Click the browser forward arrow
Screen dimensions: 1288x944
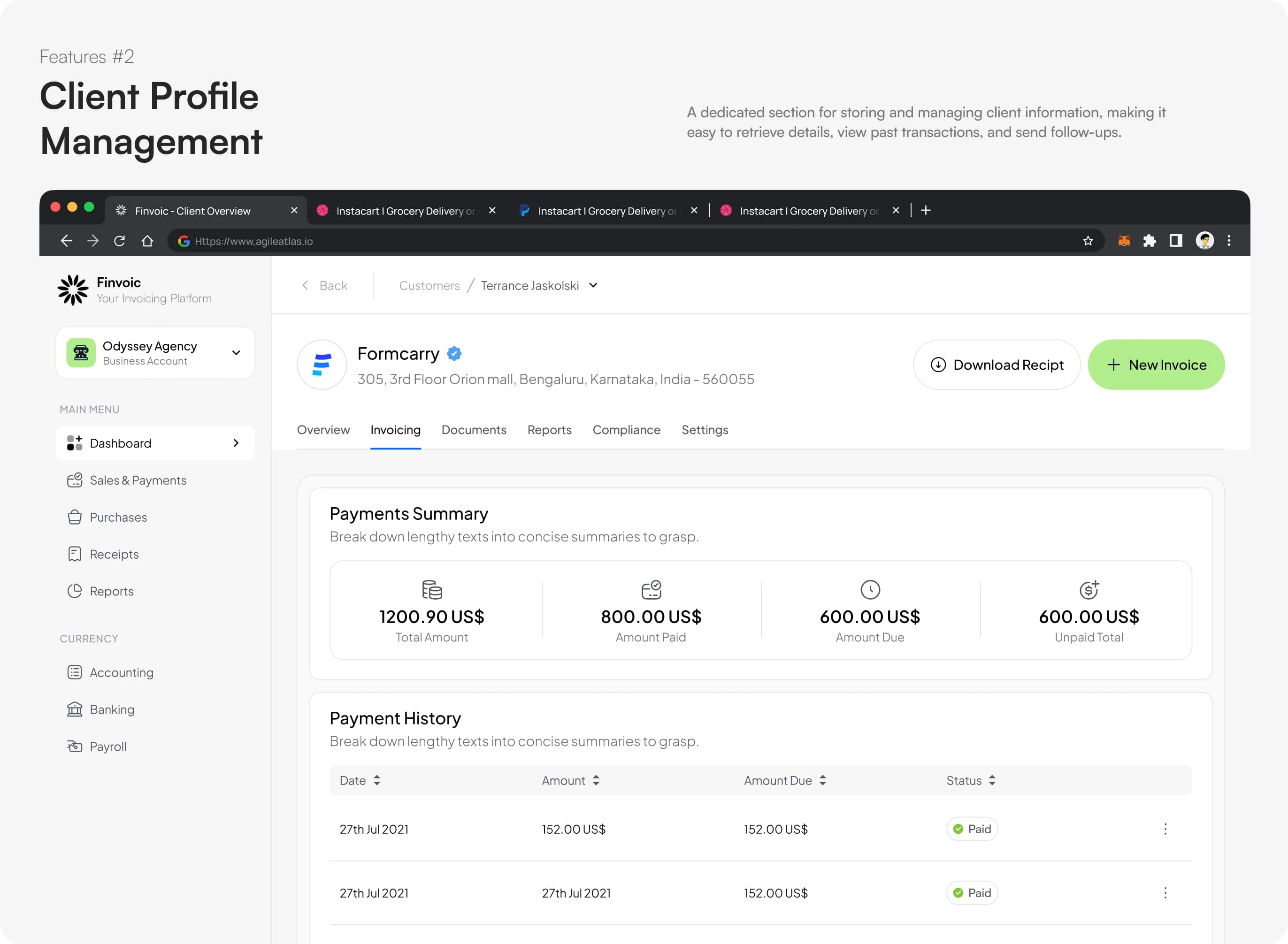pos(92,241)
